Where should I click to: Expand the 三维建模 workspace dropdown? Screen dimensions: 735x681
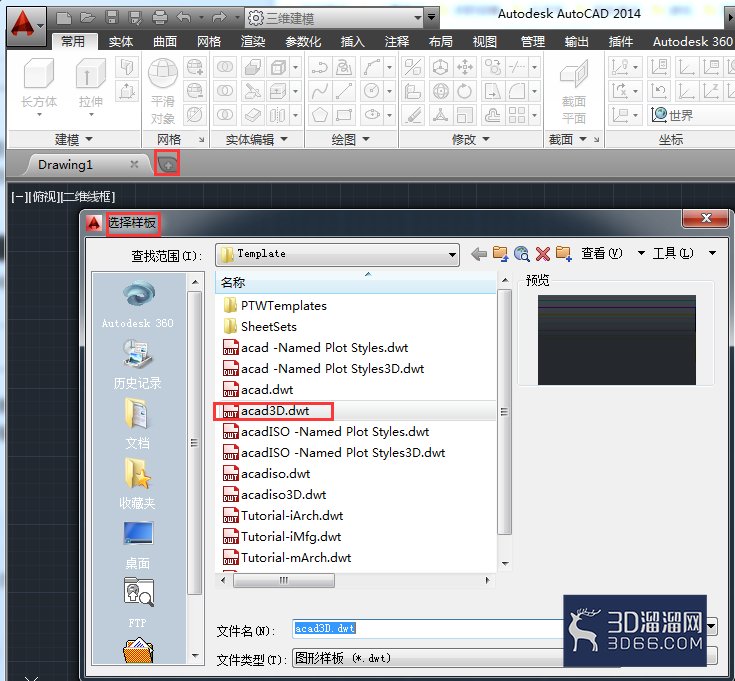[x=417, y=18]
